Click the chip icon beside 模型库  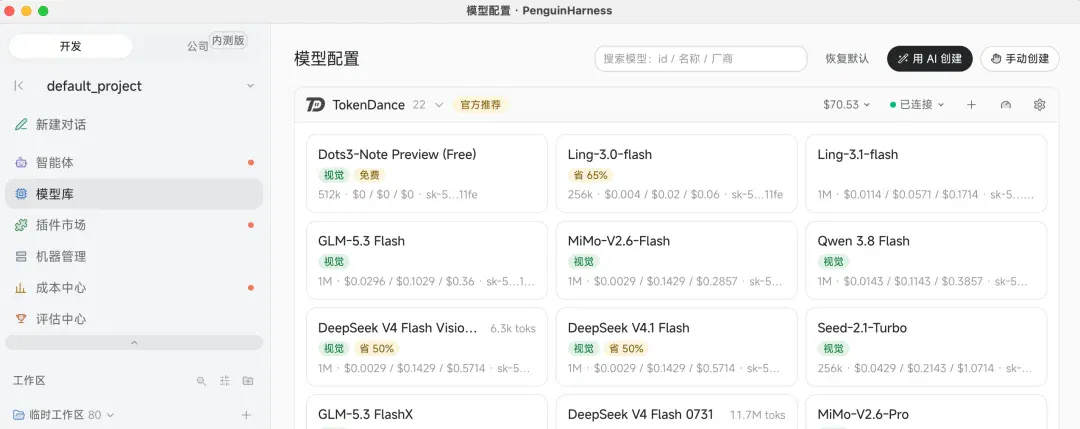[21, 194]
